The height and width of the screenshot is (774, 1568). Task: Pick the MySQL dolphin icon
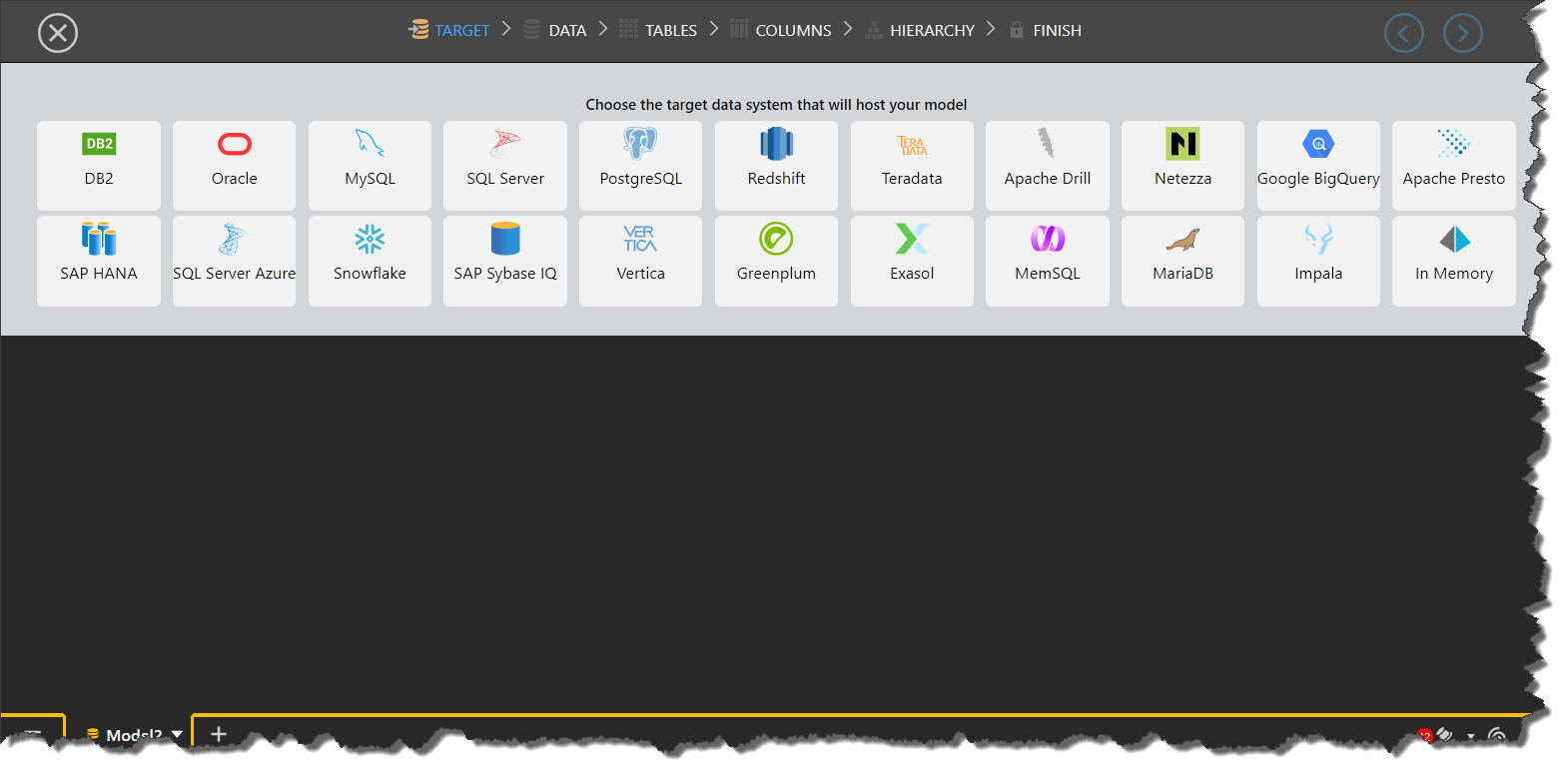tap(370, 144)
